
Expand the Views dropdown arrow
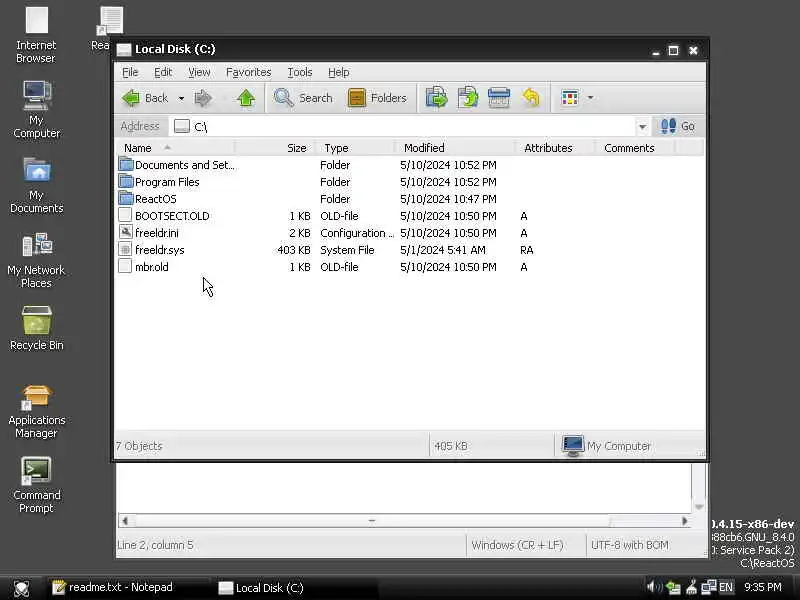click(590, 97)
